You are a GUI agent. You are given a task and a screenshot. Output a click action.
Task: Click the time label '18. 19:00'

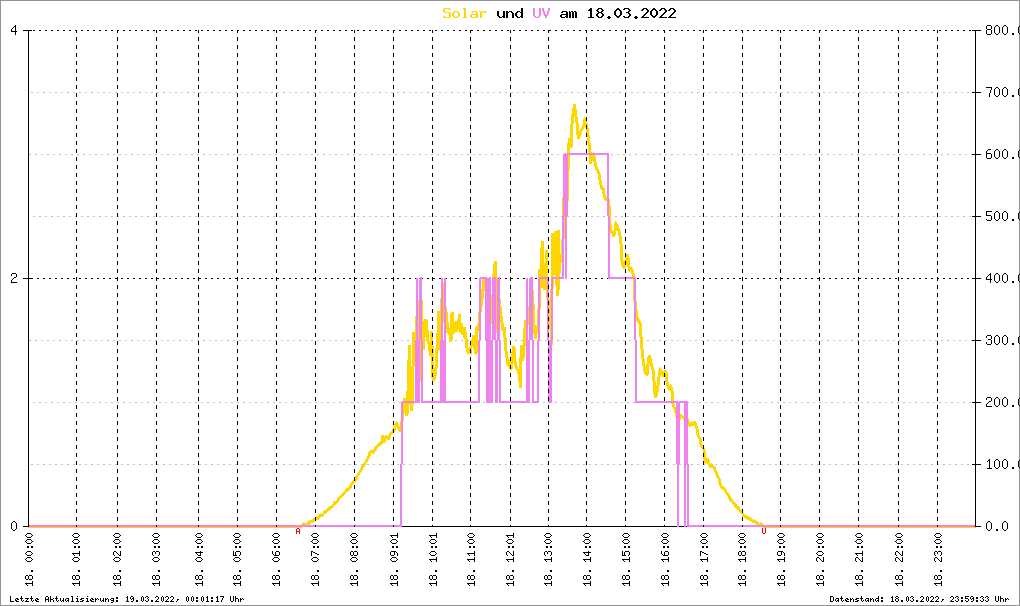click(781, 560)
